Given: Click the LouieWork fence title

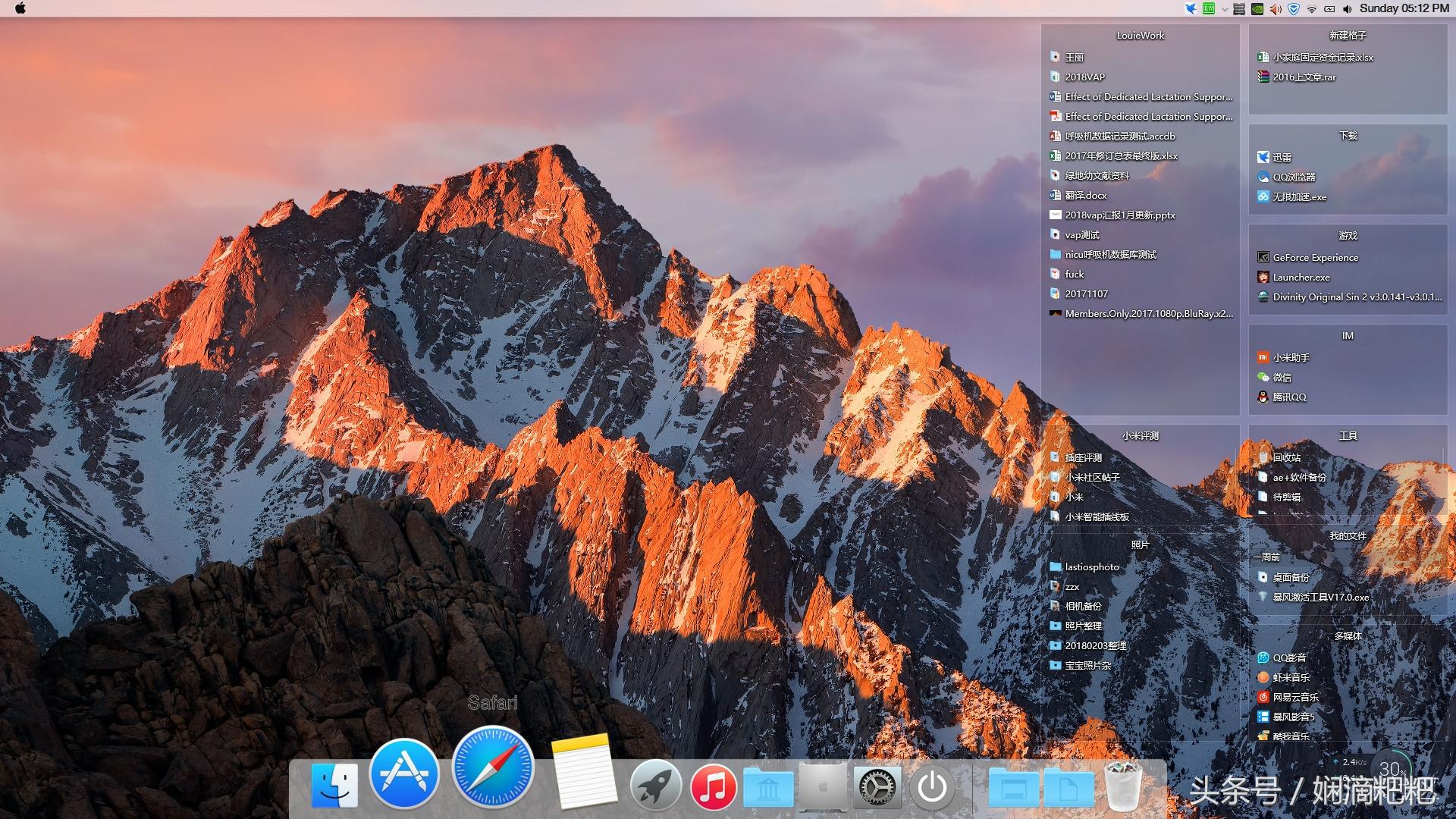Looking at the screenshot, I should click(1140, 36).
